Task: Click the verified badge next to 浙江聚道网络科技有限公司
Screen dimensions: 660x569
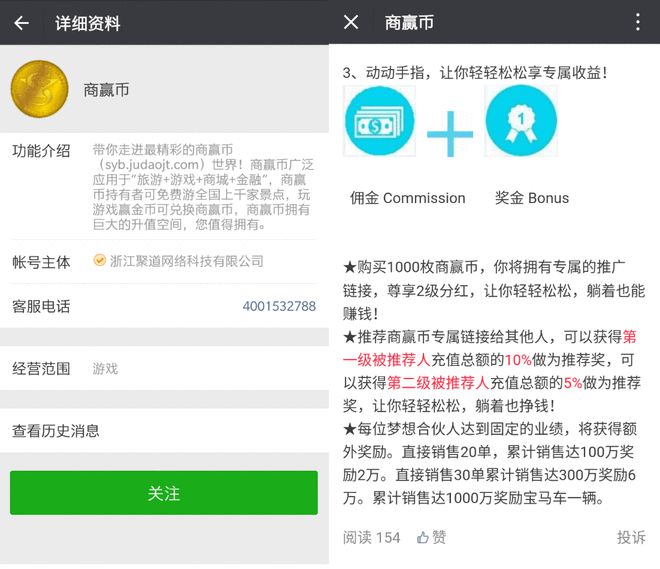Action: [99, 261]
